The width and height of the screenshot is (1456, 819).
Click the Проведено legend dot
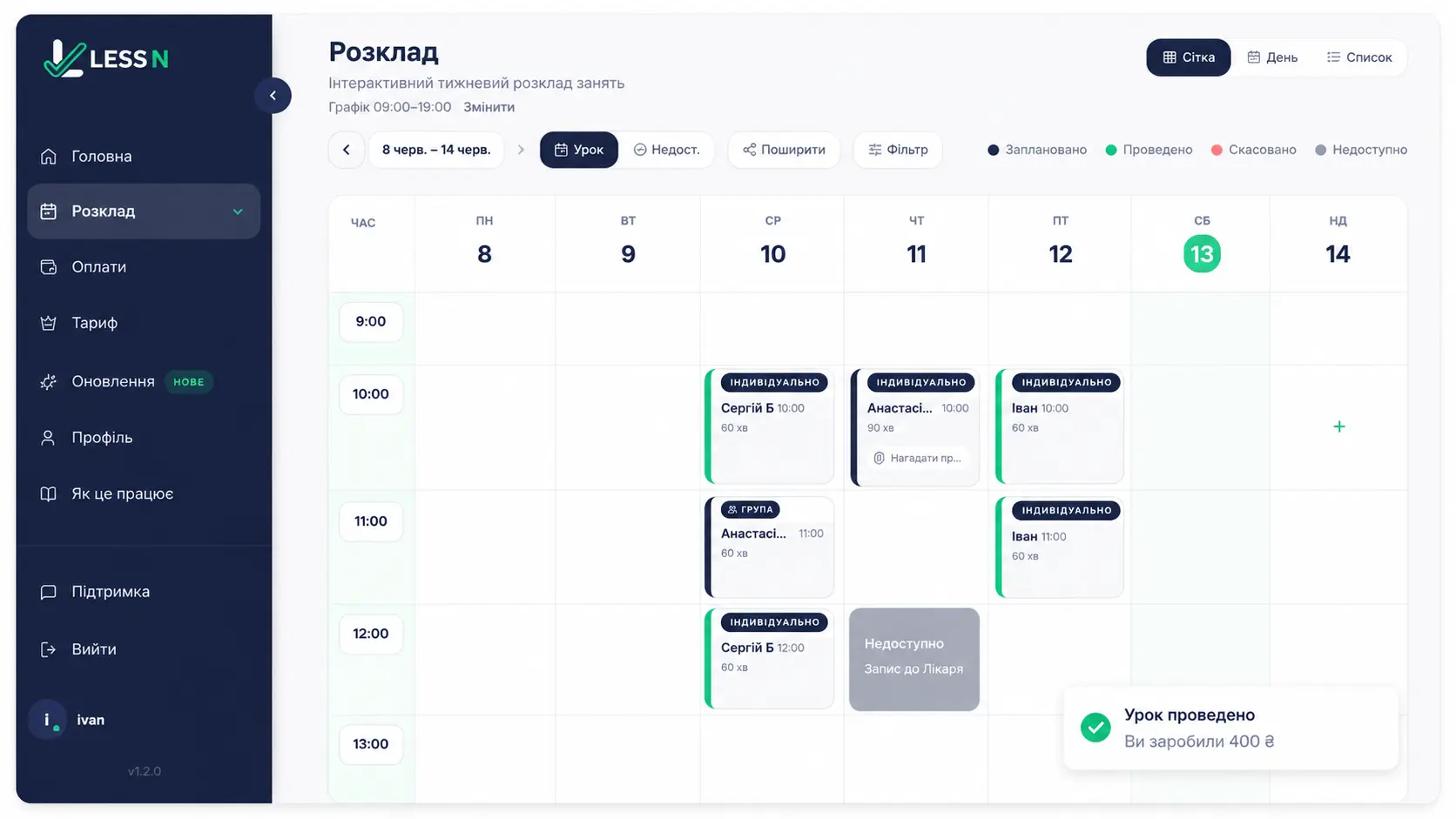tap(1111, 150)
